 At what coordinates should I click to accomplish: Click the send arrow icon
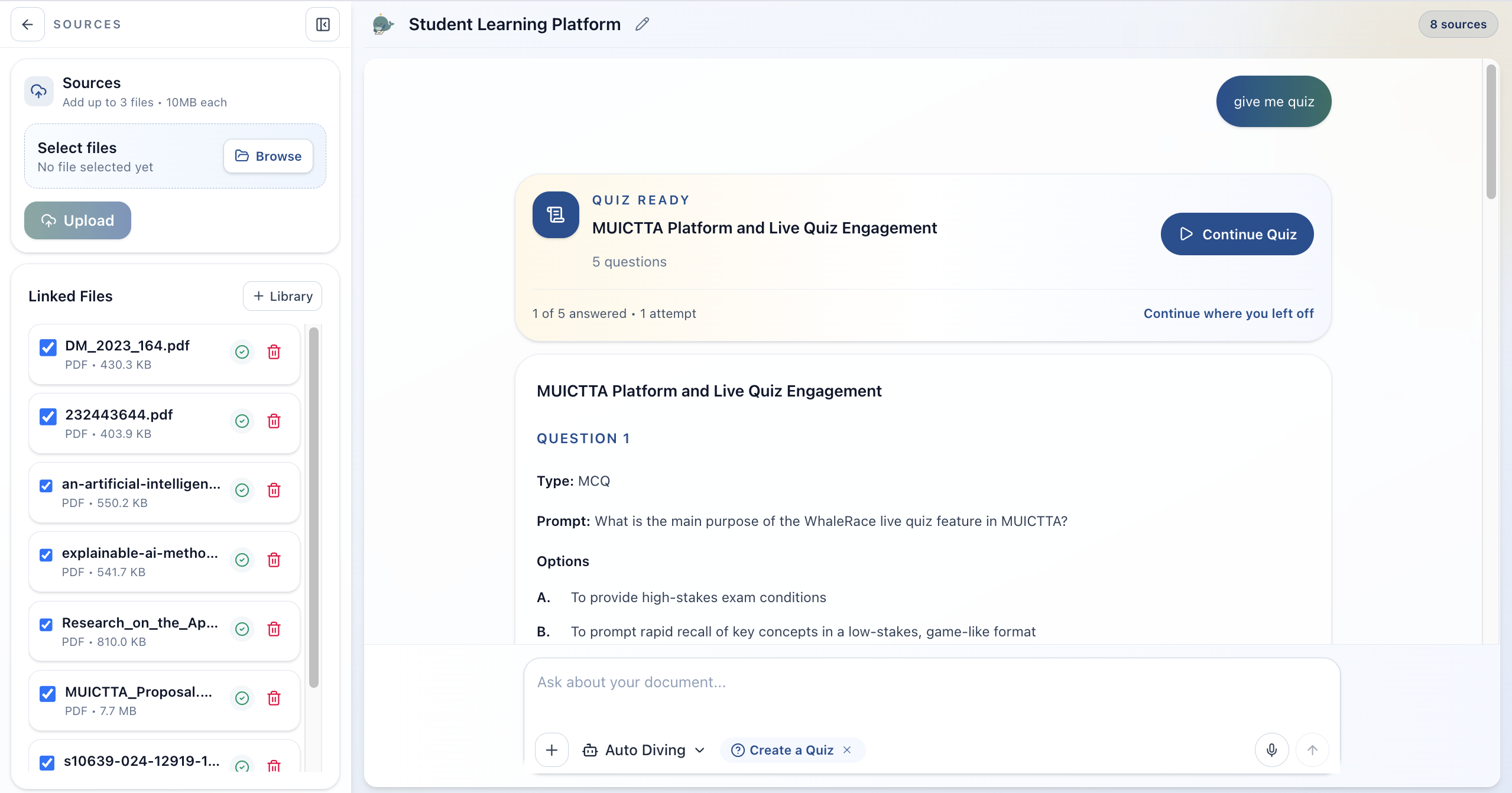[x=1312, y=750]
